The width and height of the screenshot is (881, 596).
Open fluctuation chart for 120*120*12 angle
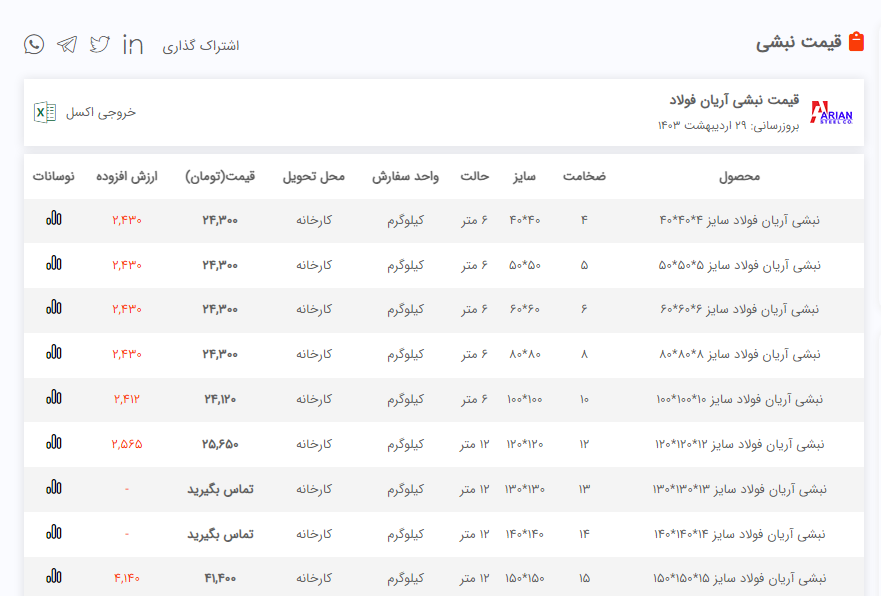tap(54, 442)
